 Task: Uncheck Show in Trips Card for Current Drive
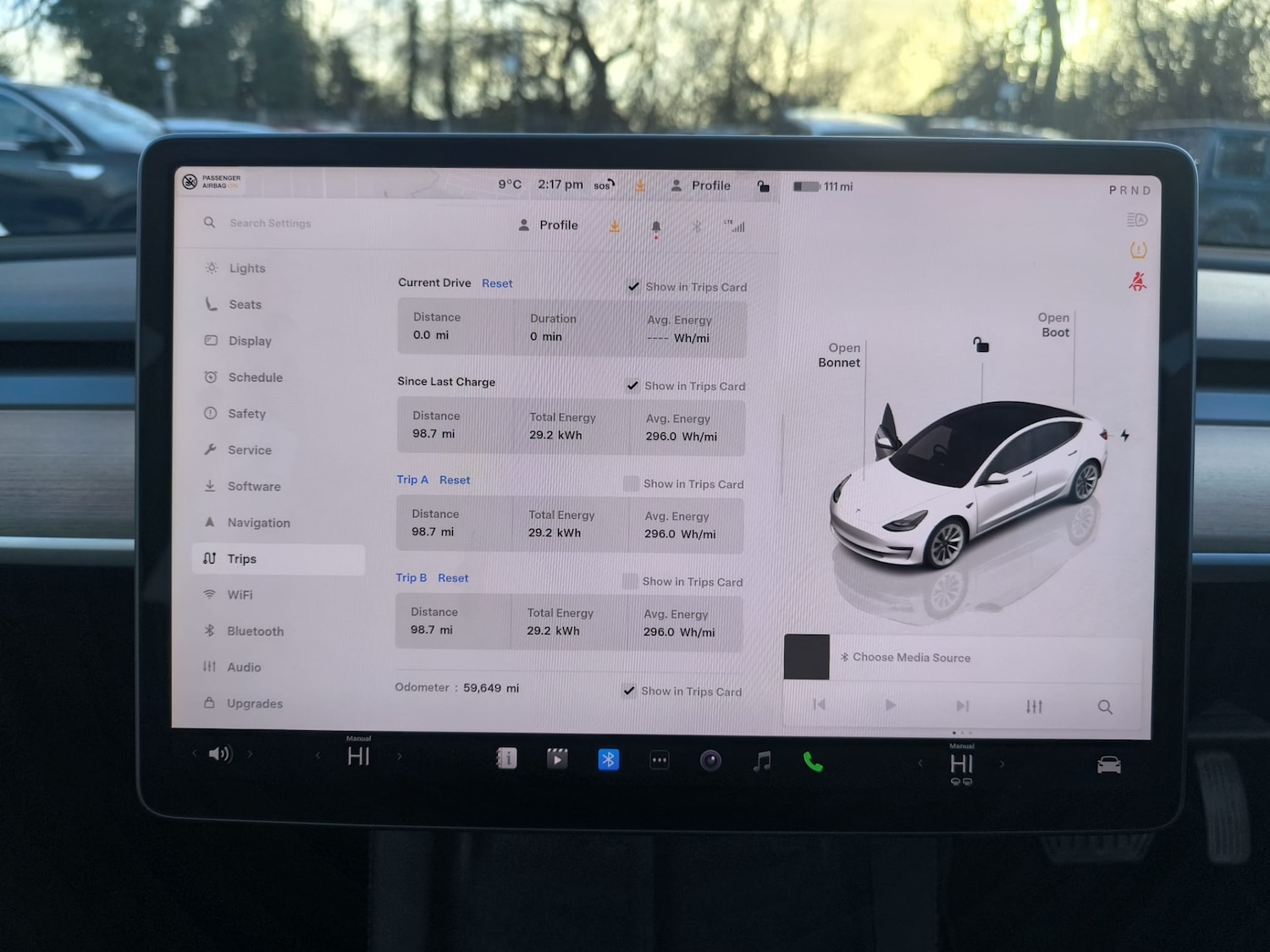click(x=633, y=286)
